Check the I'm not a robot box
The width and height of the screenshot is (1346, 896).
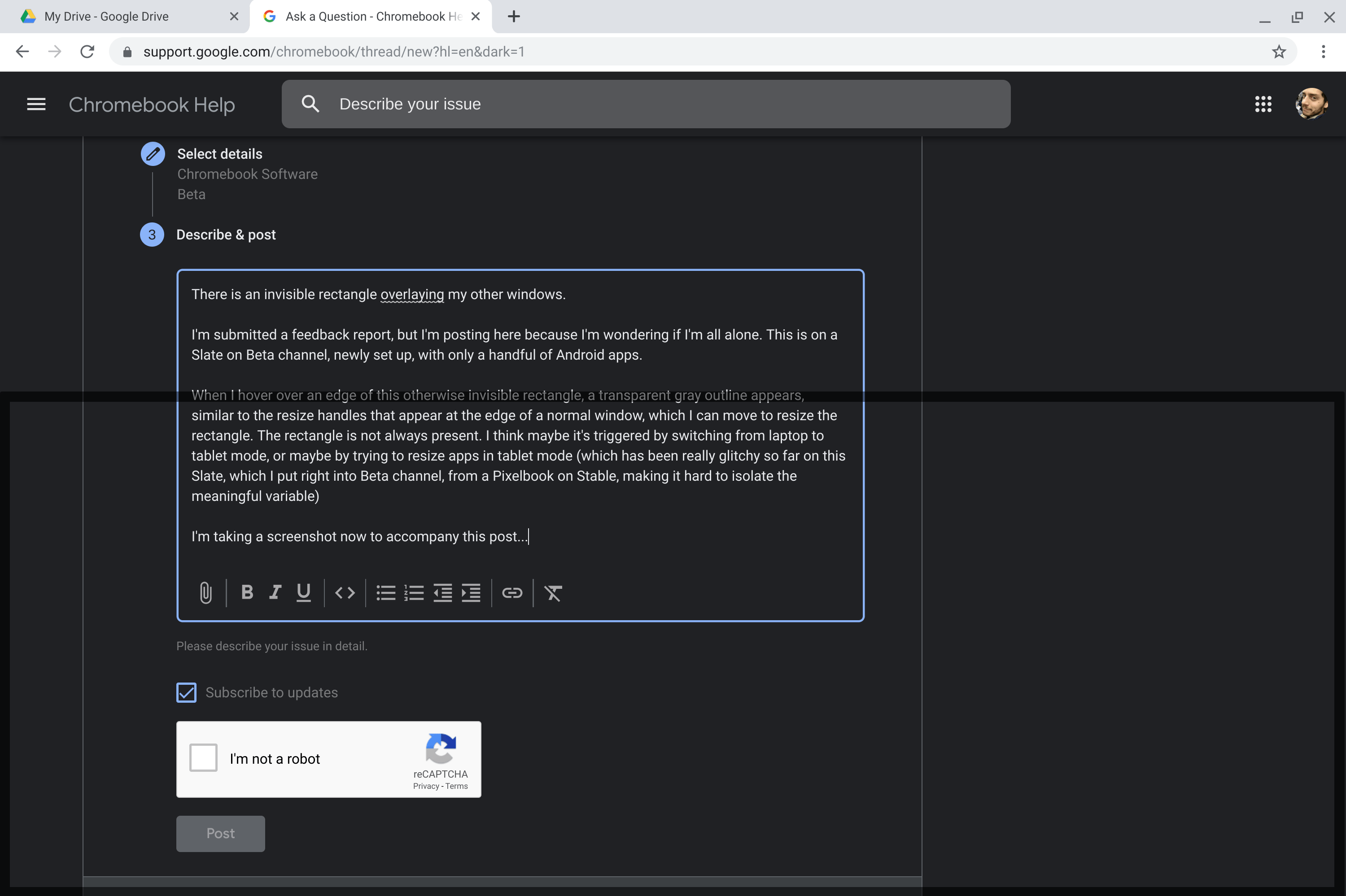pyautogui.click(x=204, y=758)
